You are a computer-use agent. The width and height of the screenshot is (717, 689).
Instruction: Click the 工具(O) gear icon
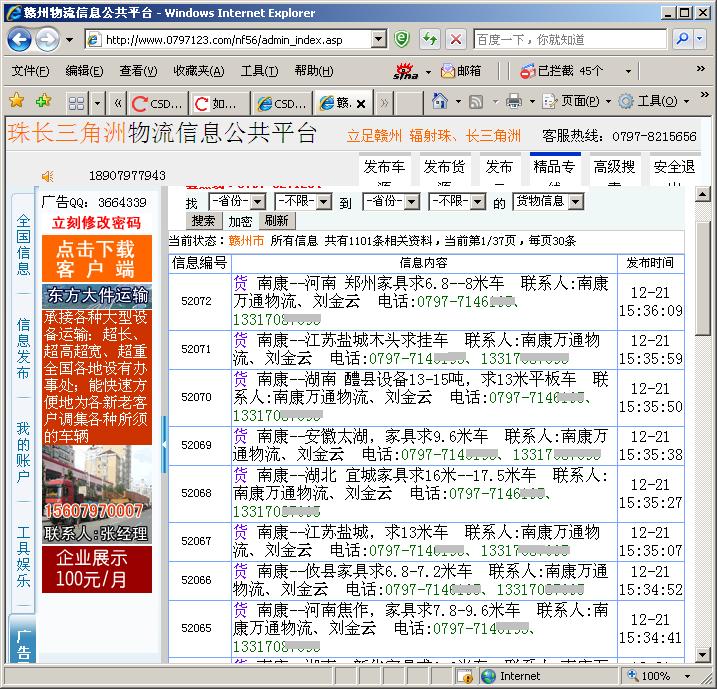click(x=626, y=101)
